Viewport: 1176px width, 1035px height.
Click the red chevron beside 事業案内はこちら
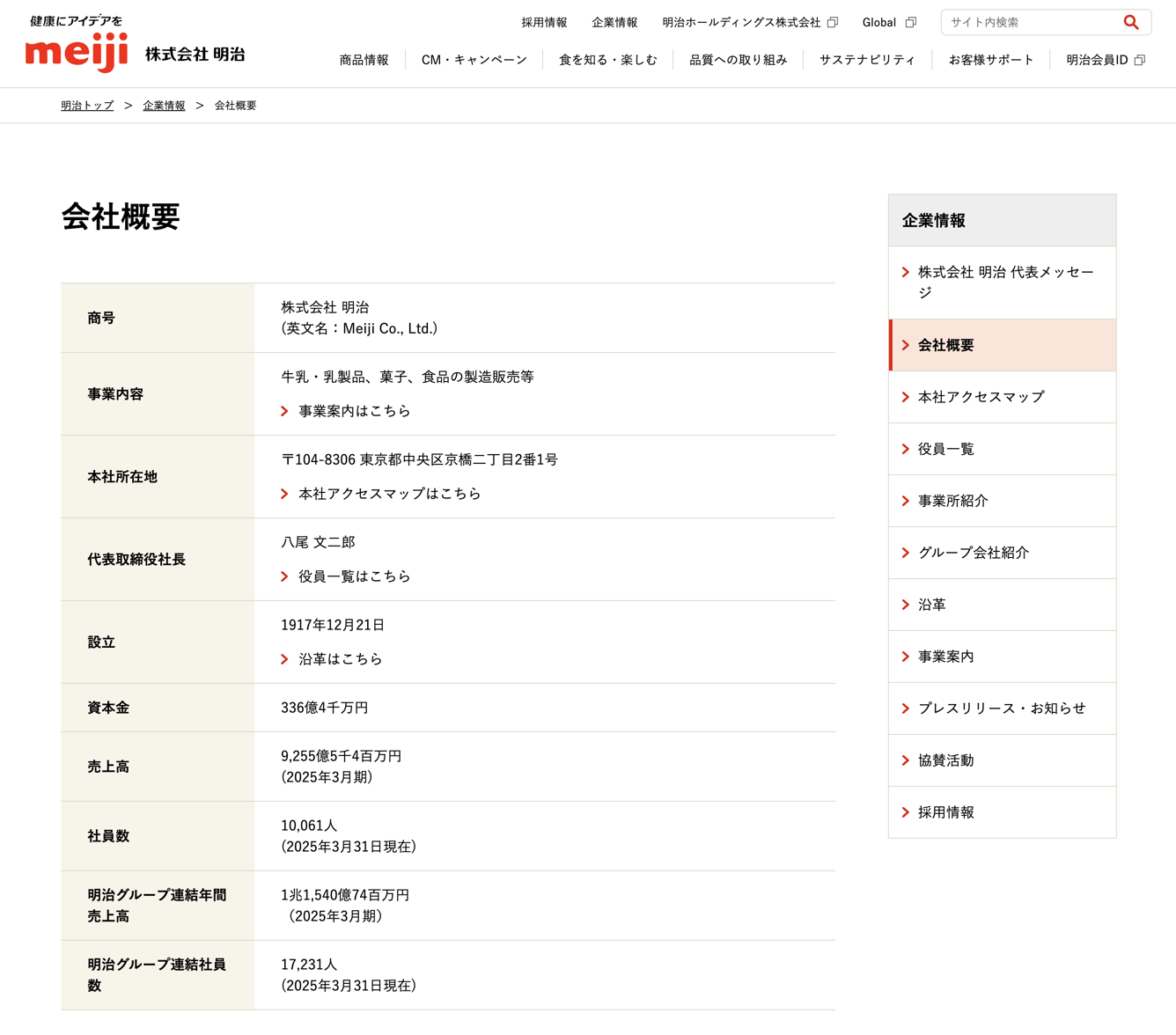pos(284,412)
